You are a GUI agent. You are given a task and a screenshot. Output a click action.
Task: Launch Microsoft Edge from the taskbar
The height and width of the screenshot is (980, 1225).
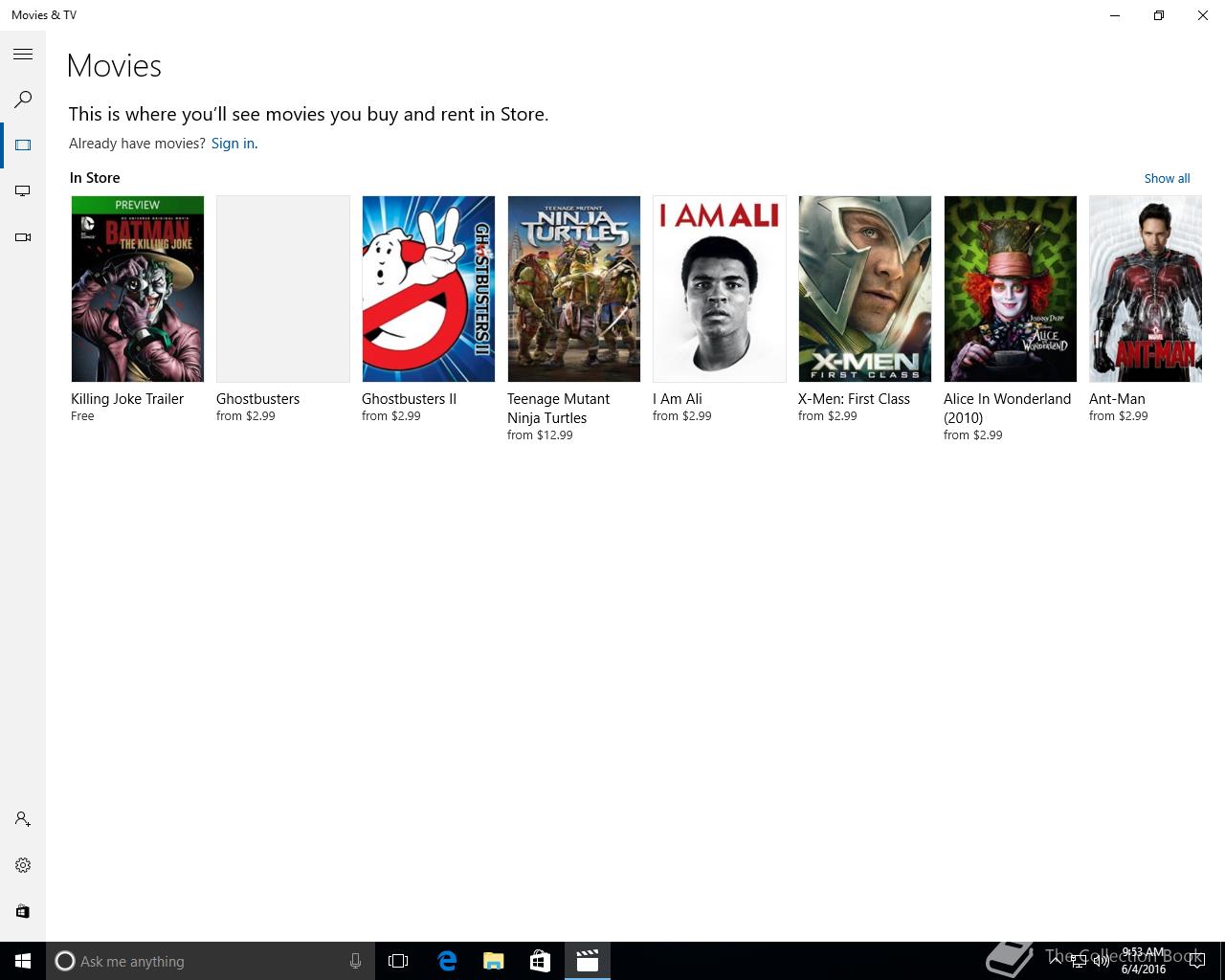click(447, 961)
